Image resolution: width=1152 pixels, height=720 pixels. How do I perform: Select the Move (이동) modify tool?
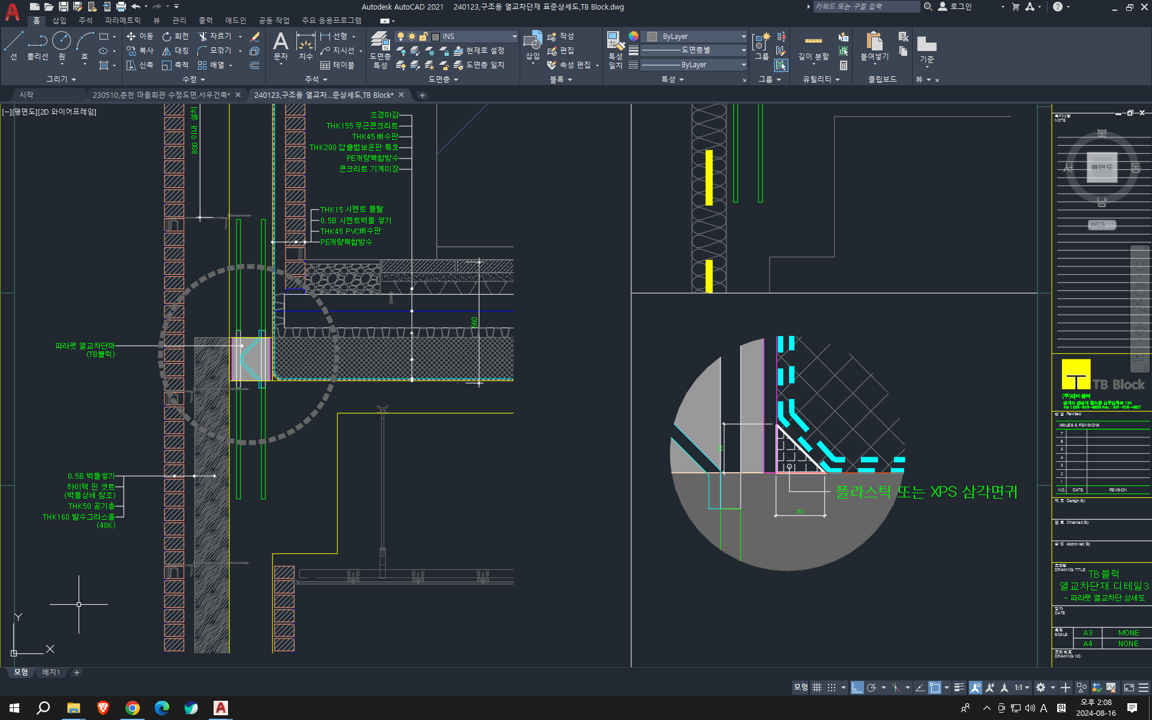click(x=140, y=36)
